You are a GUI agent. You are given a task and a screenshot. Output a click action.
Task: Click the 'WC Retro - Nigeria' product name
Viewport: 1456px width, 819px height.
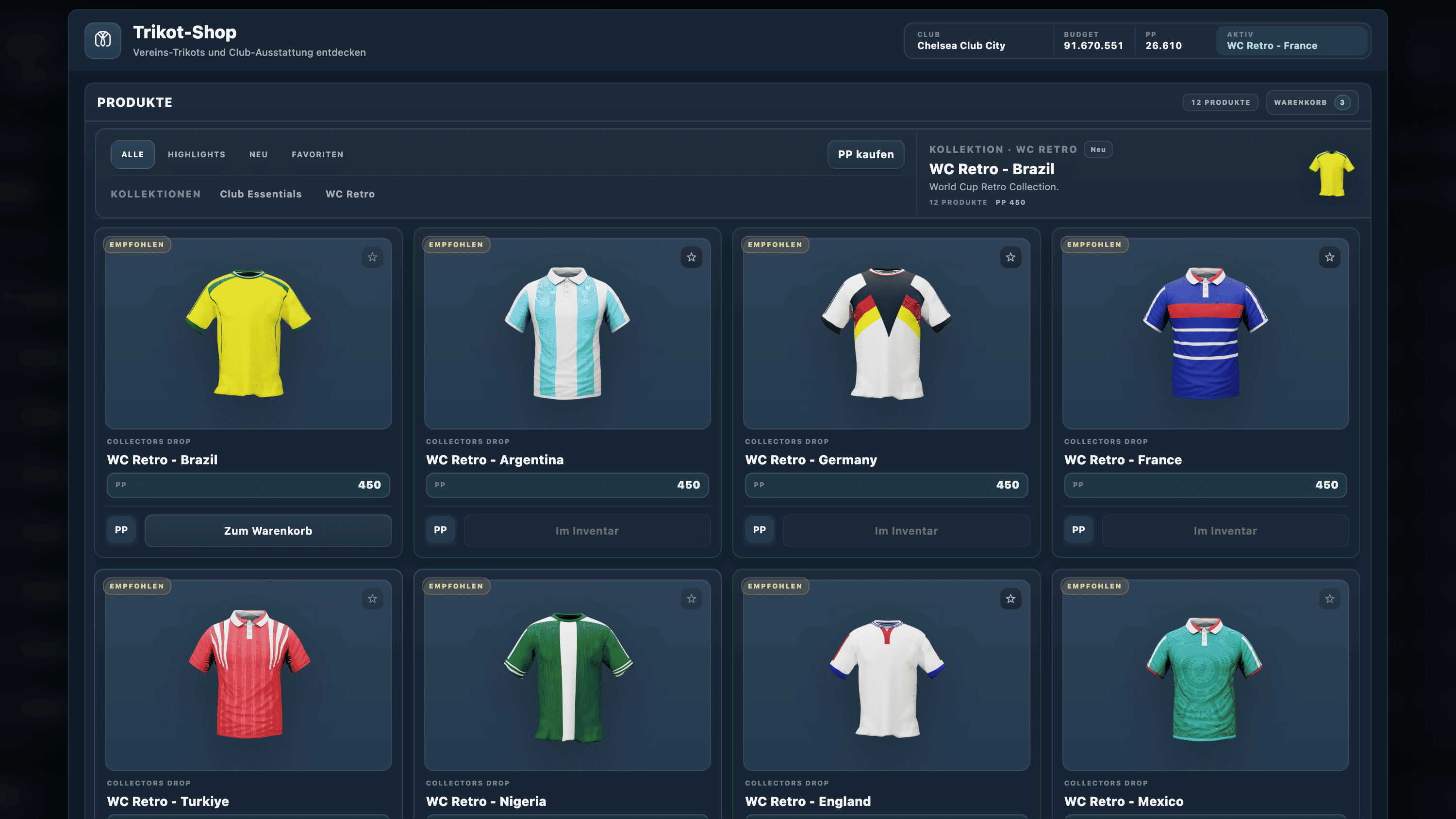click(486, 802)
